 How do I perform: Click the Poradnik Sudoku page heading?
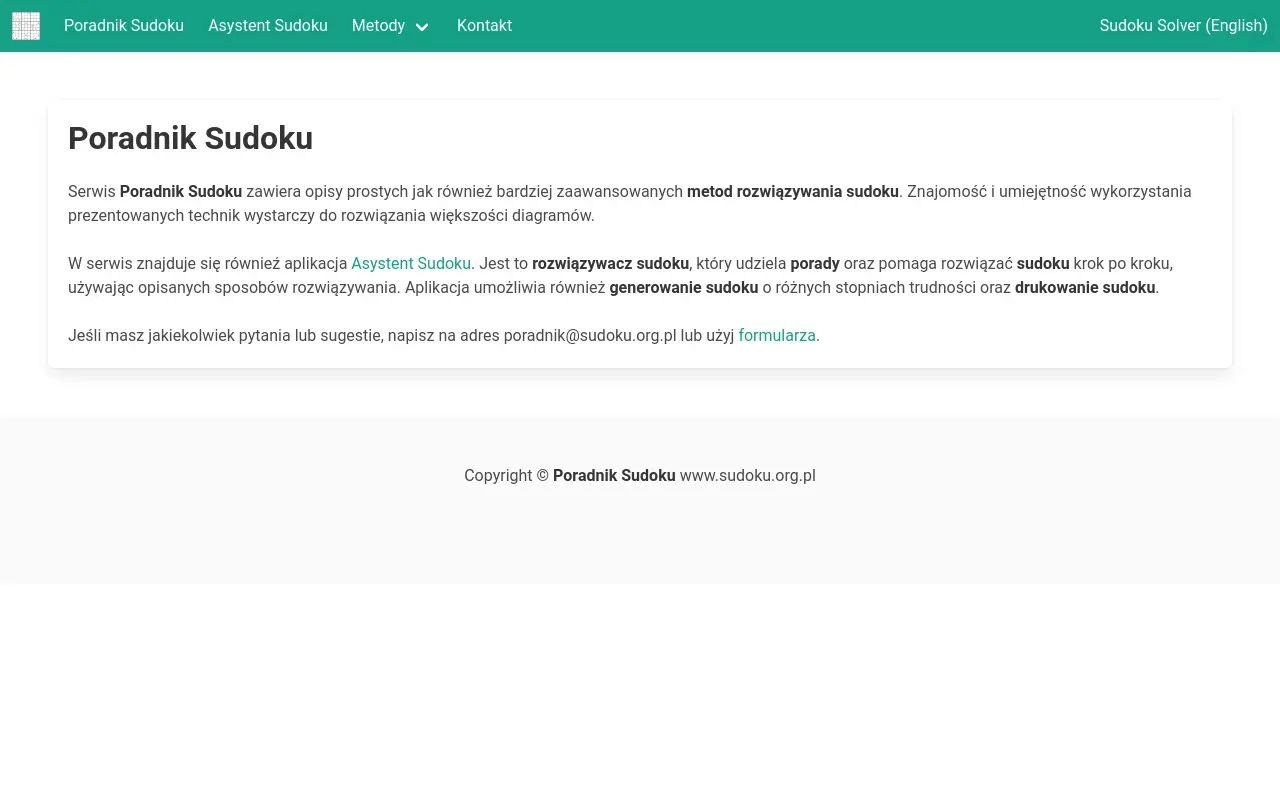pos(190,138)
